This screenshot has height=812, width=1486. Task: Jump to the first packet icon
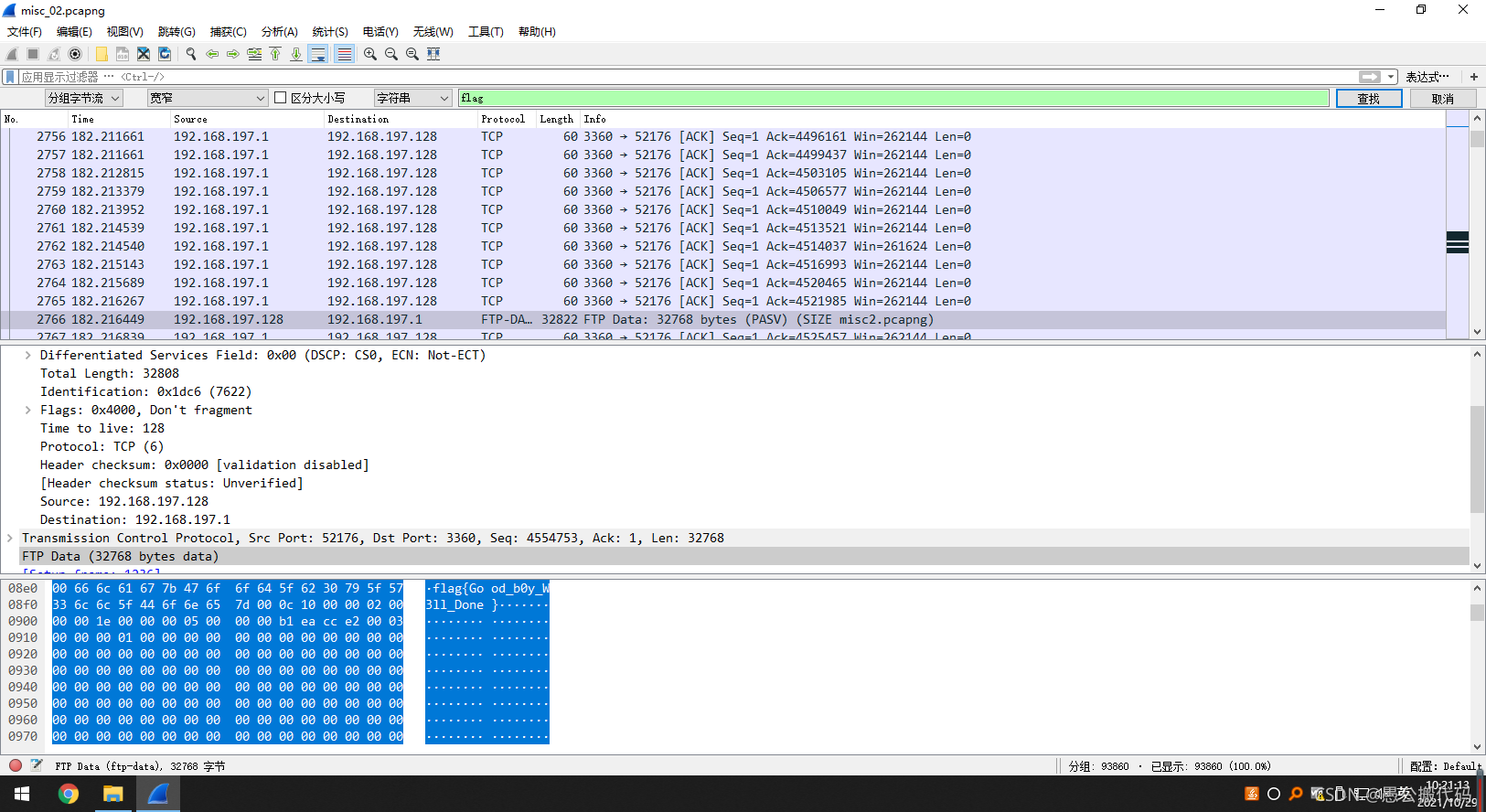275,54
